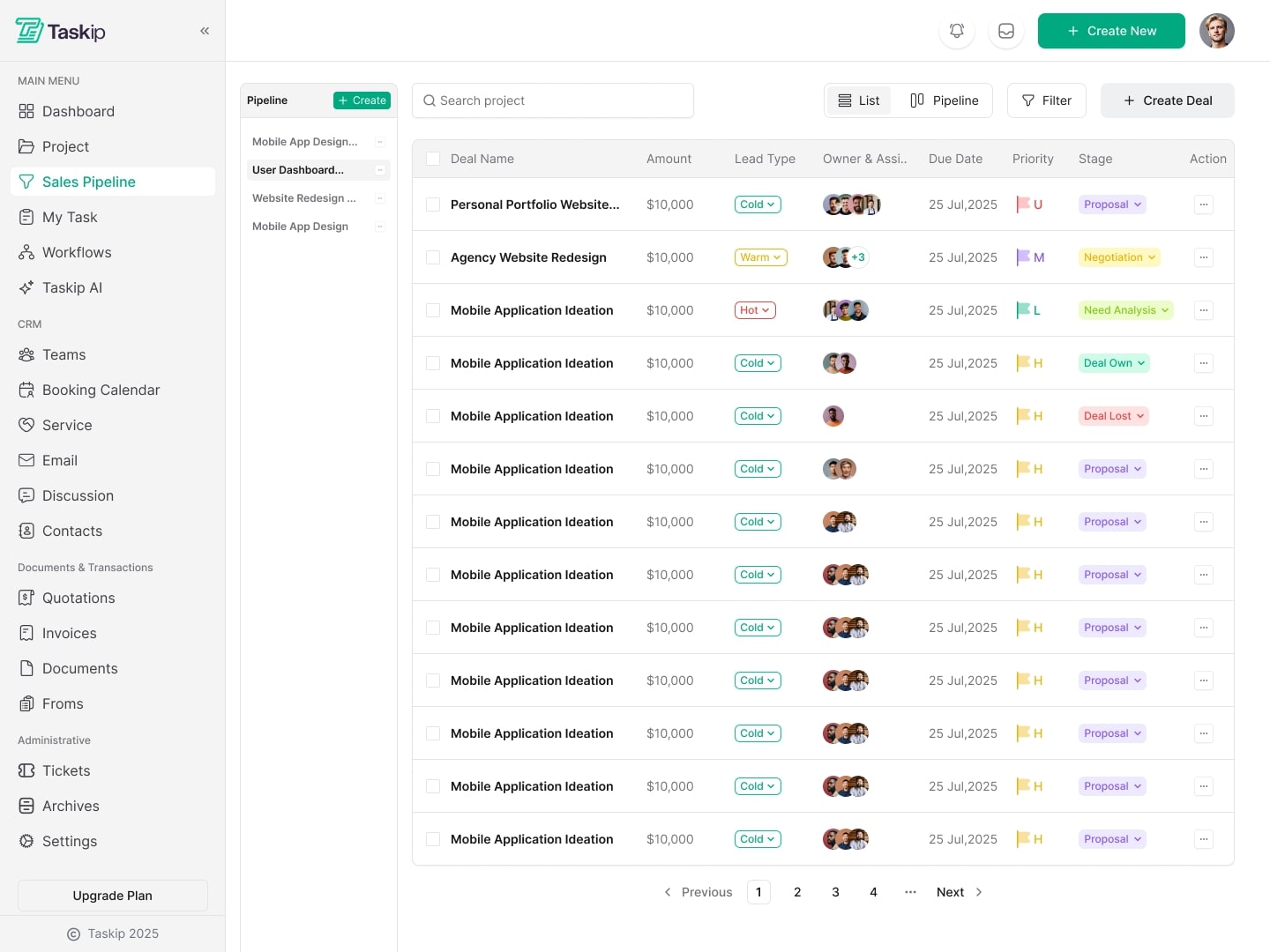Select Teams under CRM

63,354
